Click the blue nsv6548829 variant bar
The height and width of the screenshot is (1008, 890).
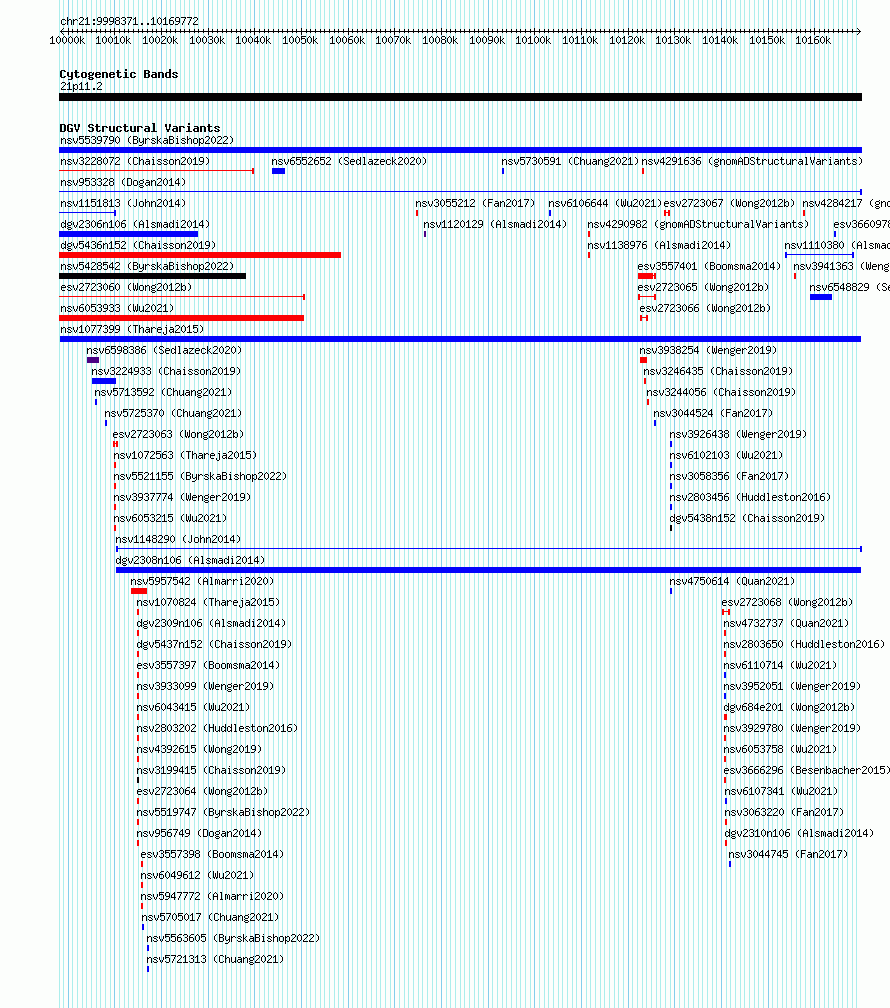[x=821, y=297]
